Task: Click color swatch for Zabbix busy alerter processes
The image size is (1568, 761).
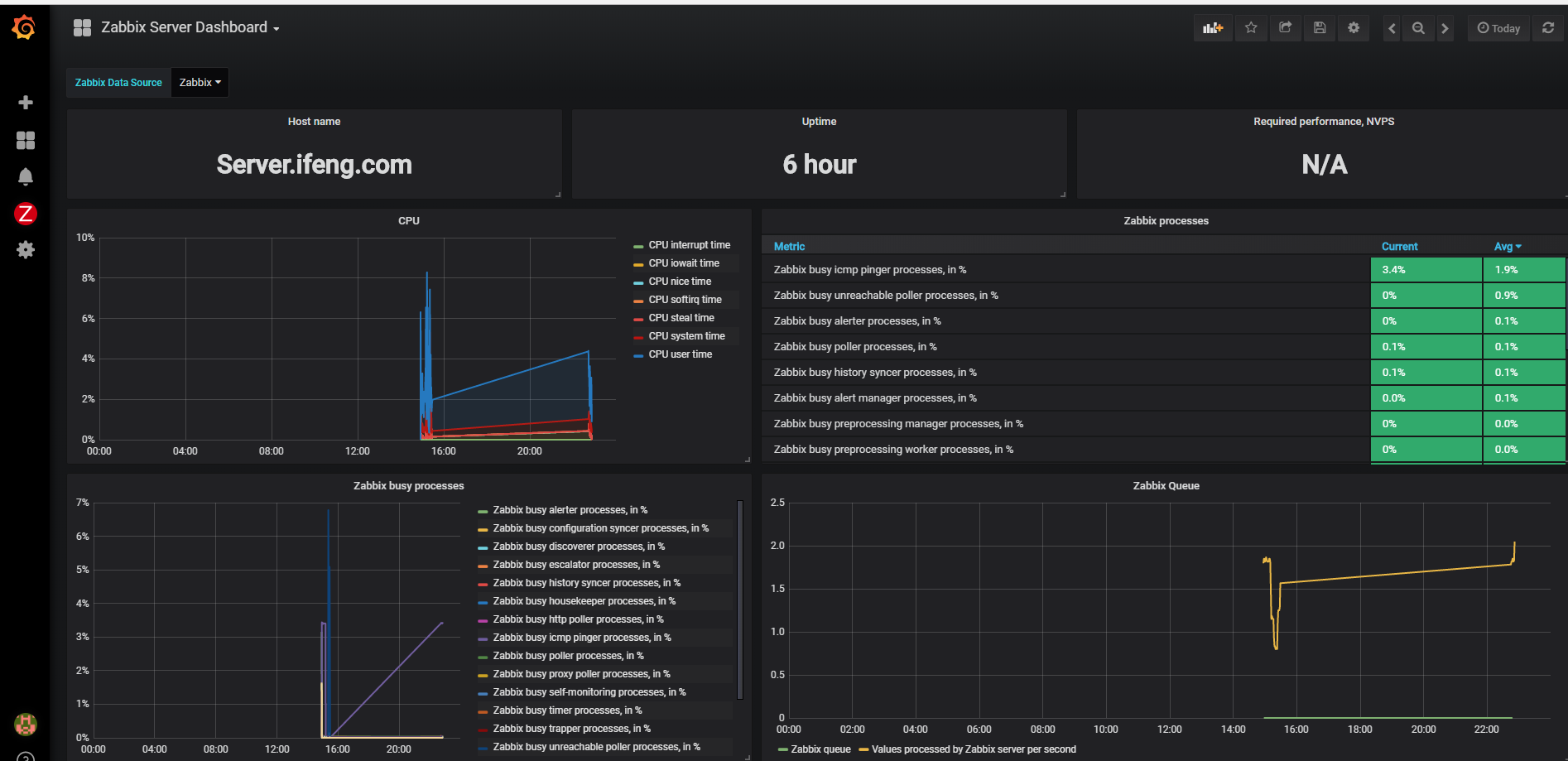Action: tap(483, 511)
